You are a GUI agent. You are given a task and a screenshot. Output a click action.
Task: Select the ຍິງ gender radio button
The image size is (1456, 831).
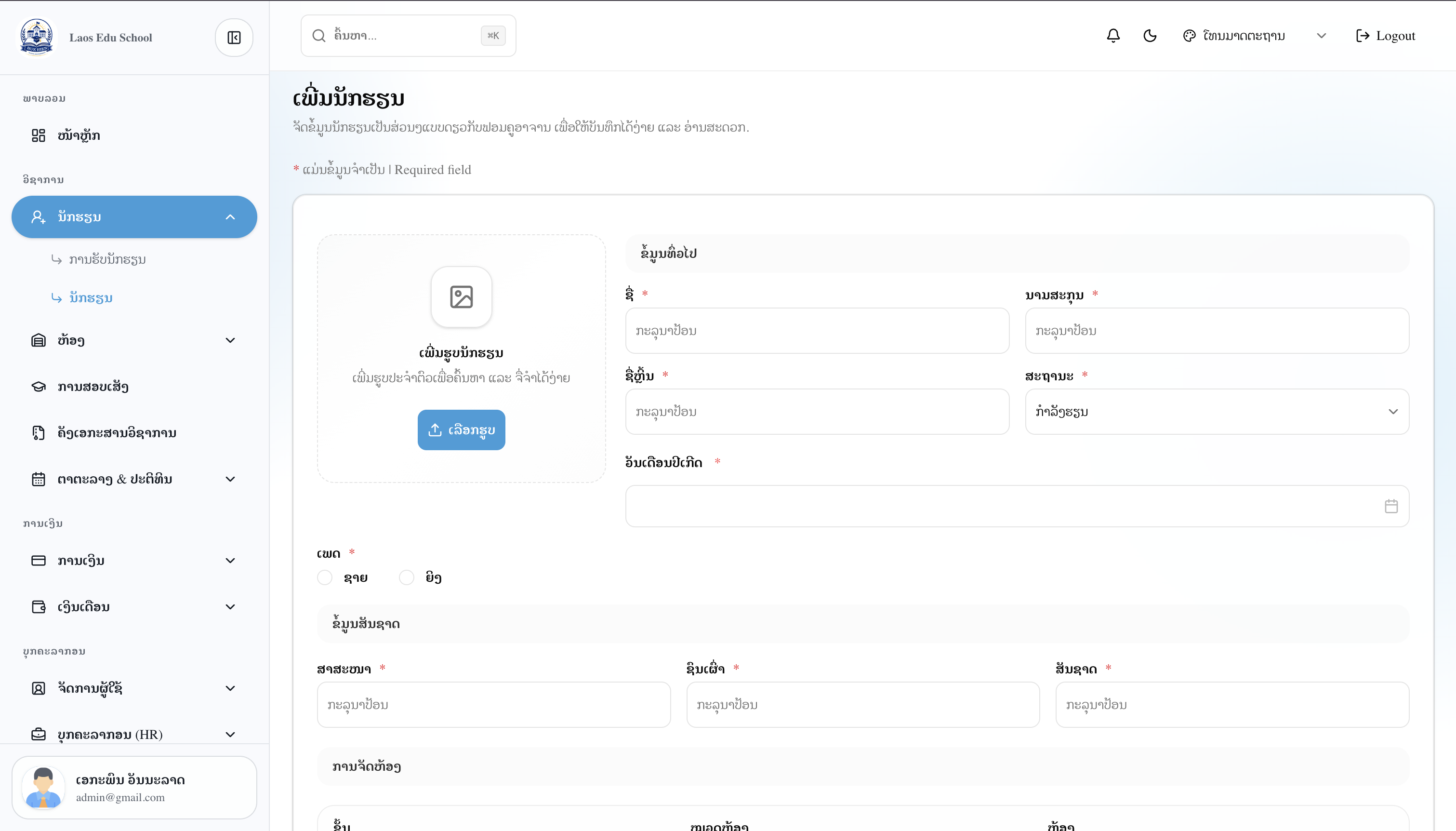[x=407, y=577]
